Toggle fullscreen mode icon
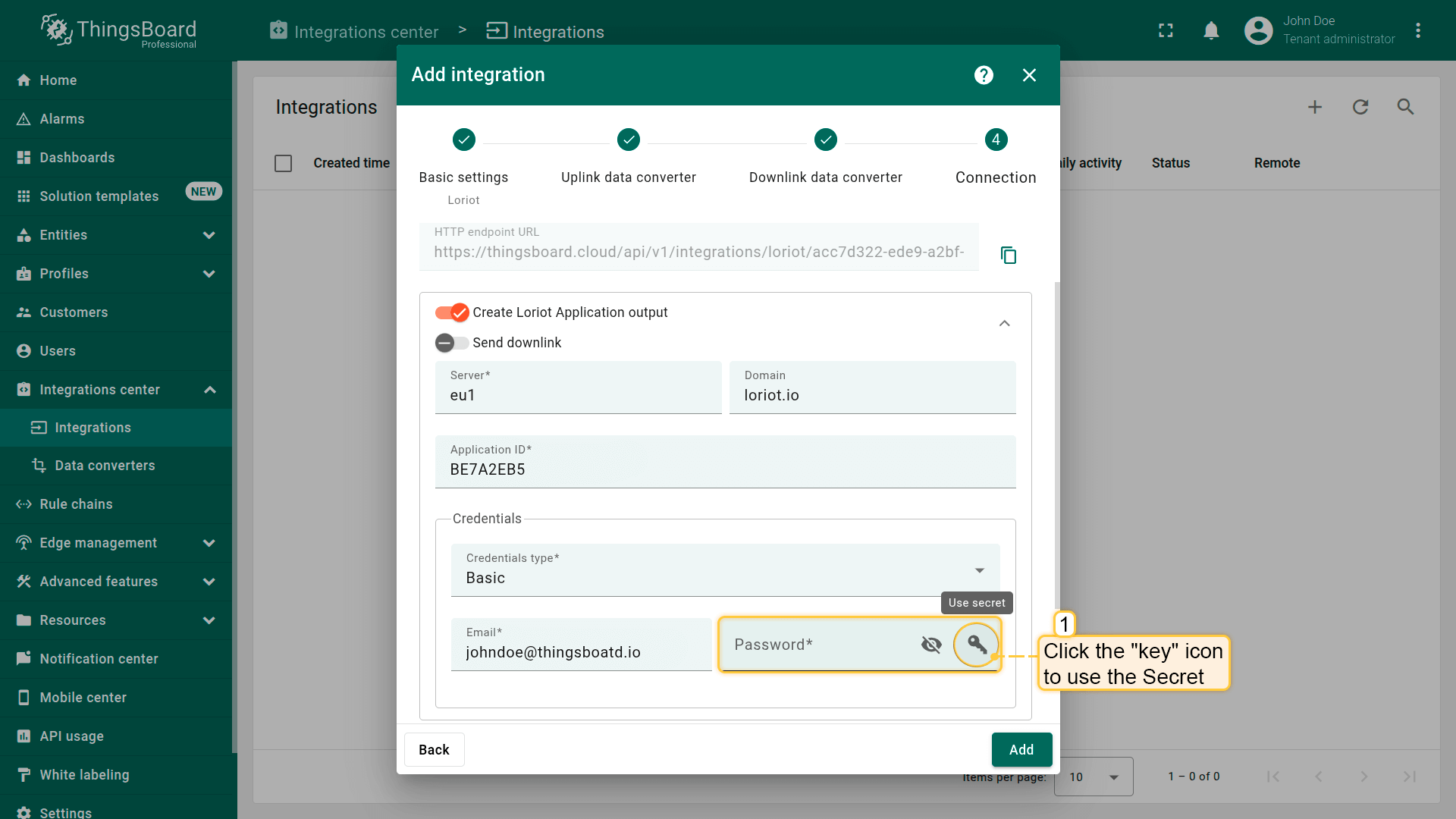 (1166, 30)
